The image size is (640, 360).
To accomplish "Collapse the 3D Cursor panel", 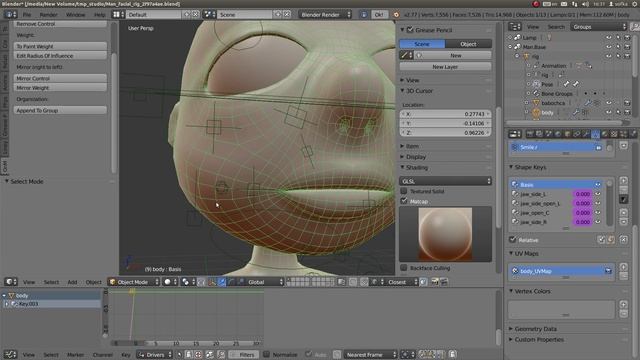I will [x=419, y=91].
